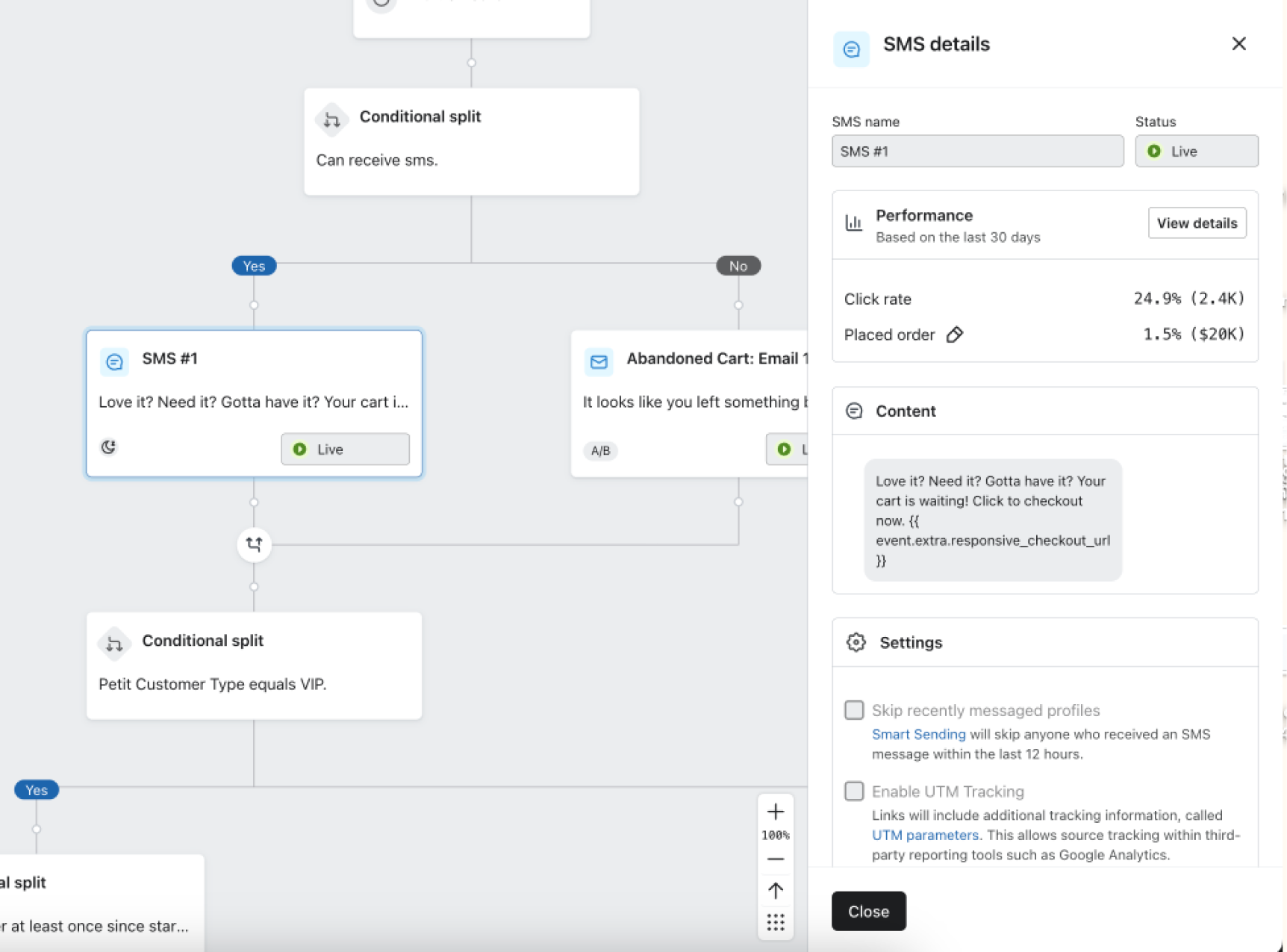Click the Click rate value 24.9% (2.4K)
Screen dimensions: 1287x952
tap(1189, 299)
